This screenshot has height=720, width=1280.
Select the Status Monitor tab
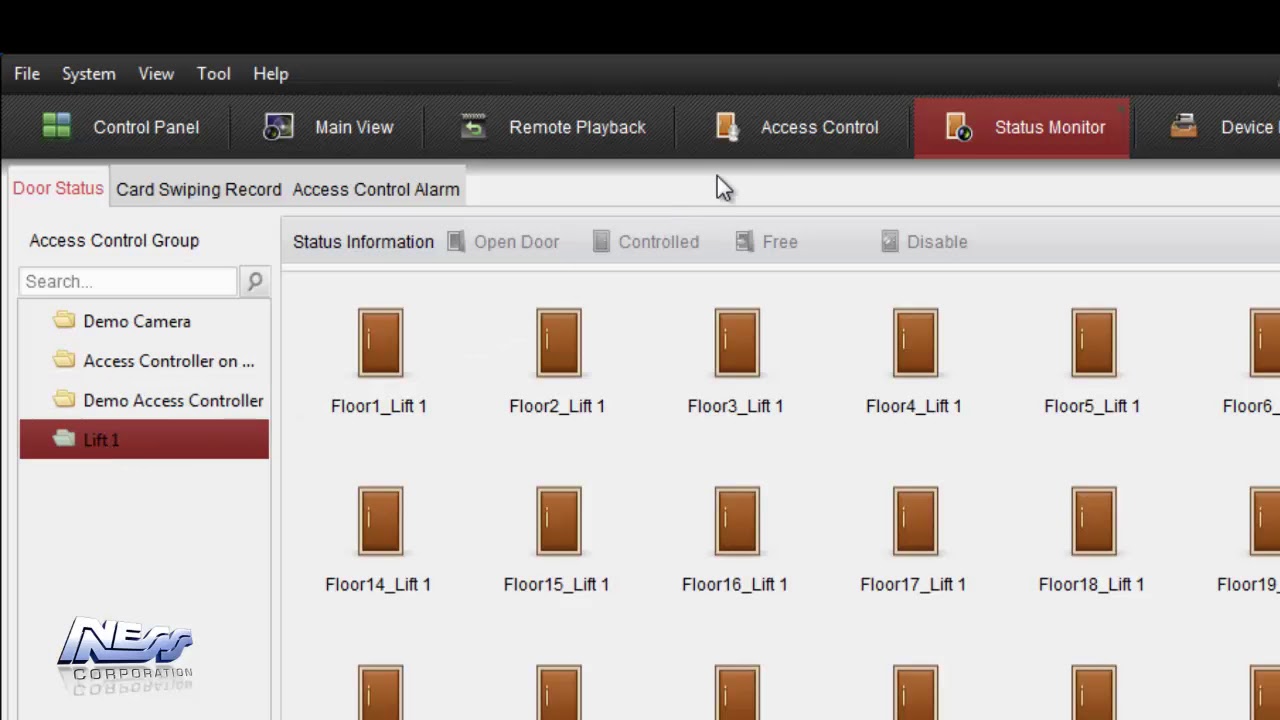click(1022, 127)
